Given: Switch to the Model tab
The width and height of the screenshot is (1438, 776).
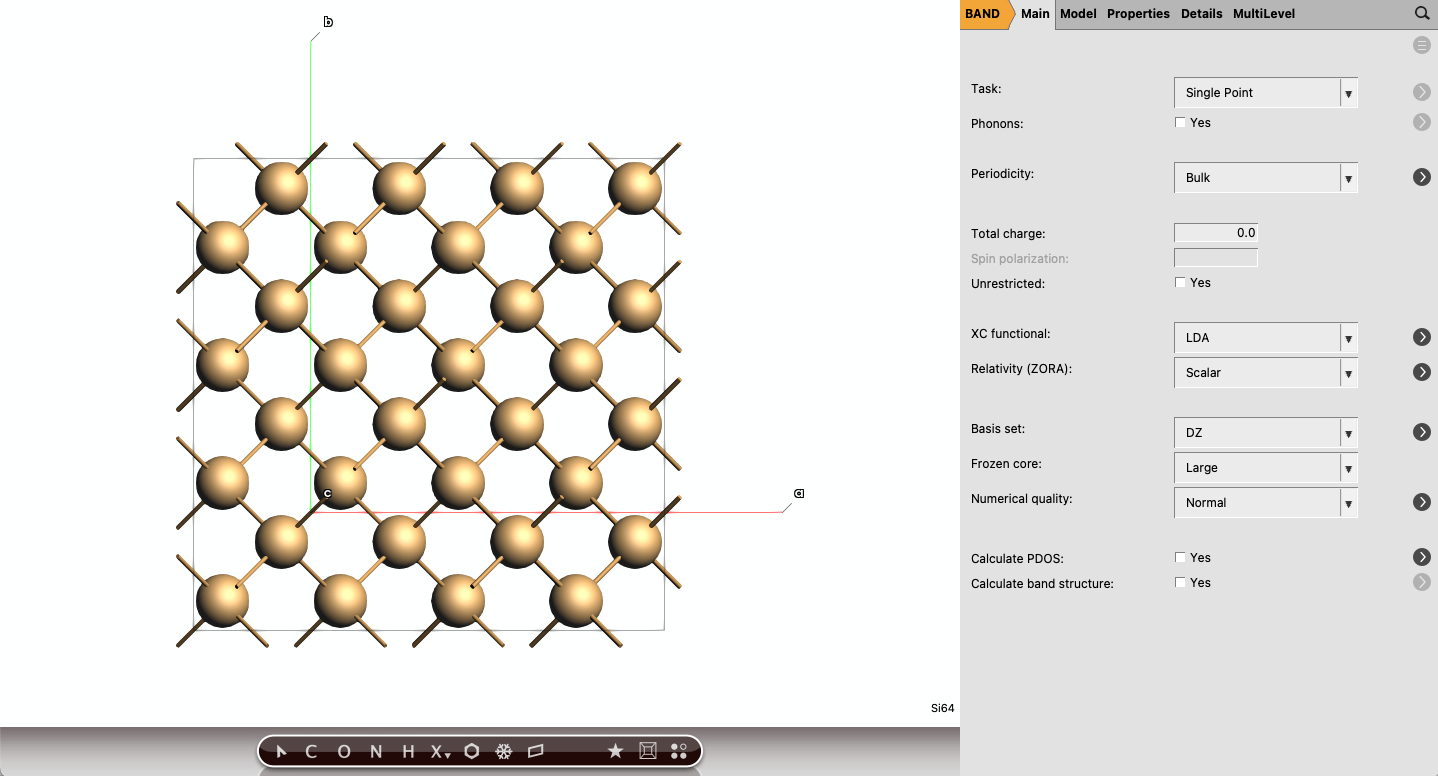Looking at the screenshot, I should 1078,13.
